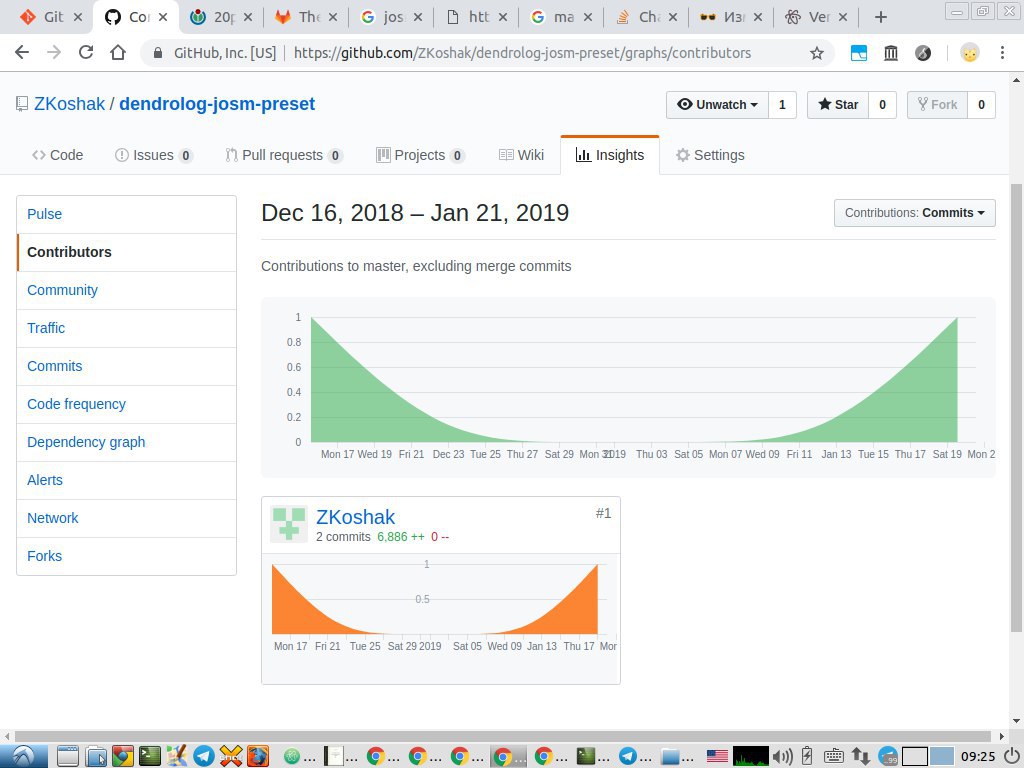The image size is (1024, 768).
Task: Open the stargazers count next to Star
Action: click(x=882, y=104)
